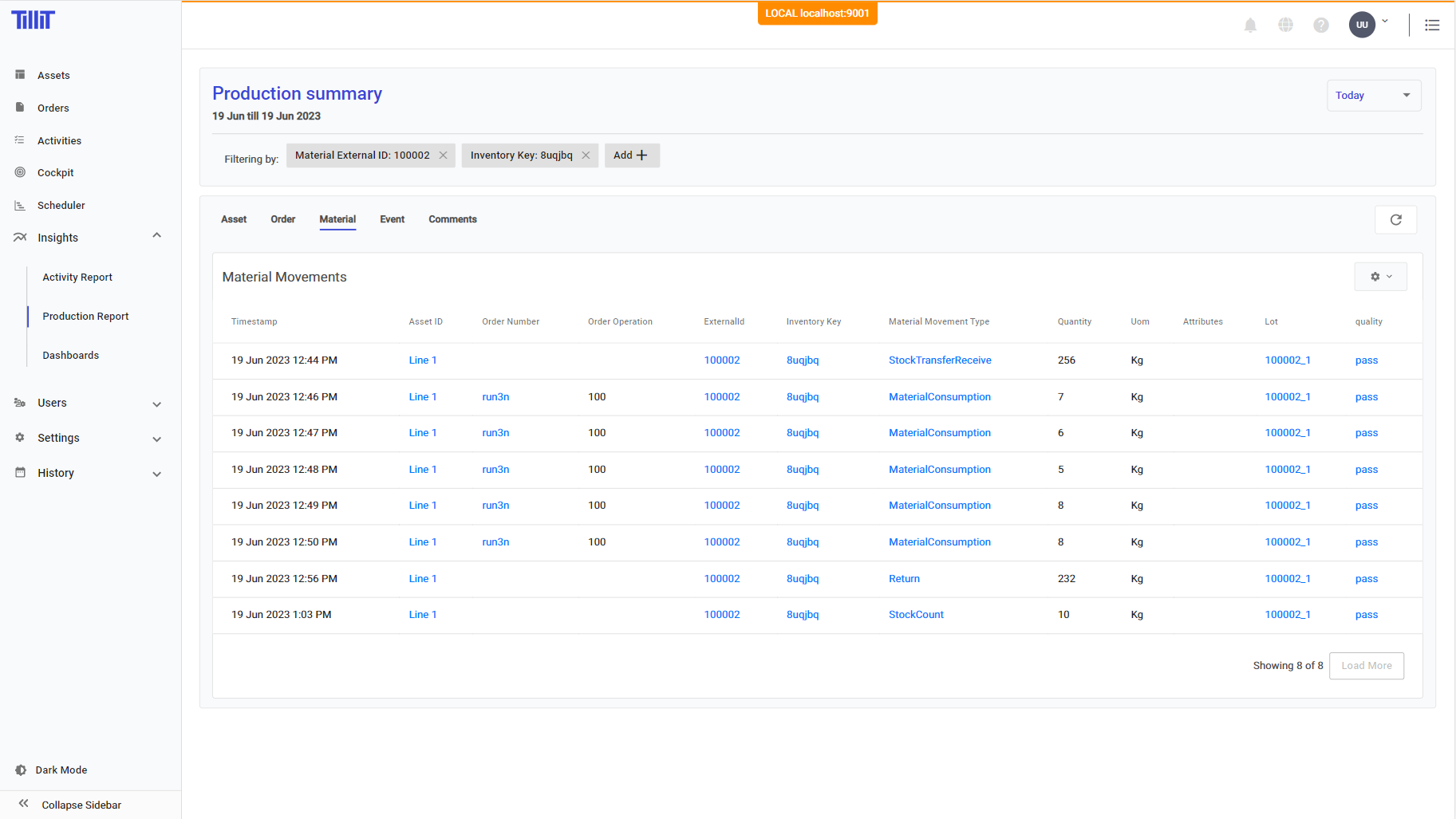Open the language globe icon
Image resolution: width=1456 pixels, height=819 pixels.
(1285, 26)
